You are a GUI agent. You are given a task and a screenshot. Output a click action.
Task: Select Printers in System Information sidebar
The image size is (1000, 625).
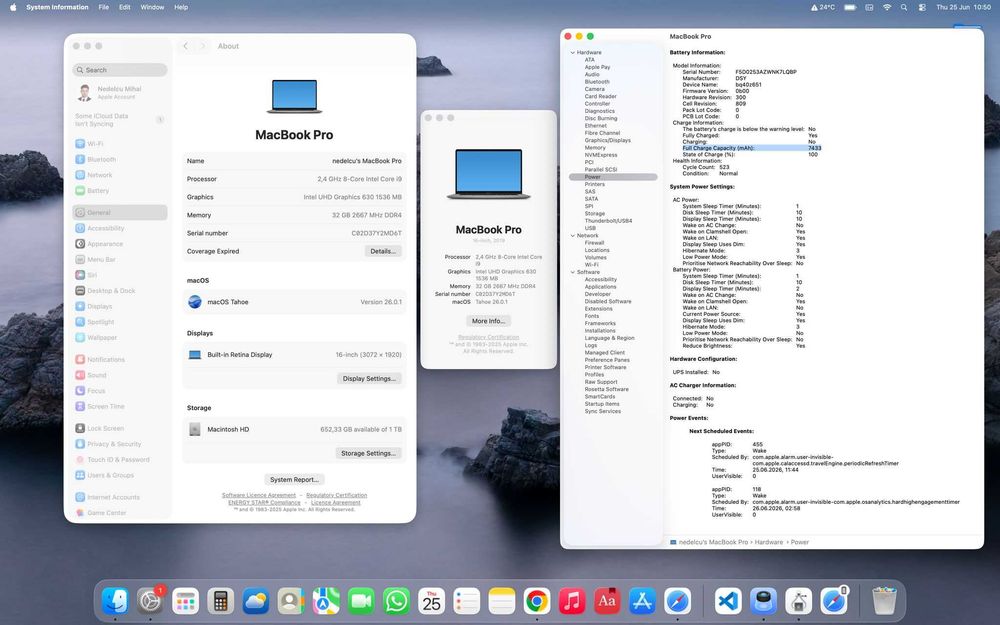pos(594,184)
